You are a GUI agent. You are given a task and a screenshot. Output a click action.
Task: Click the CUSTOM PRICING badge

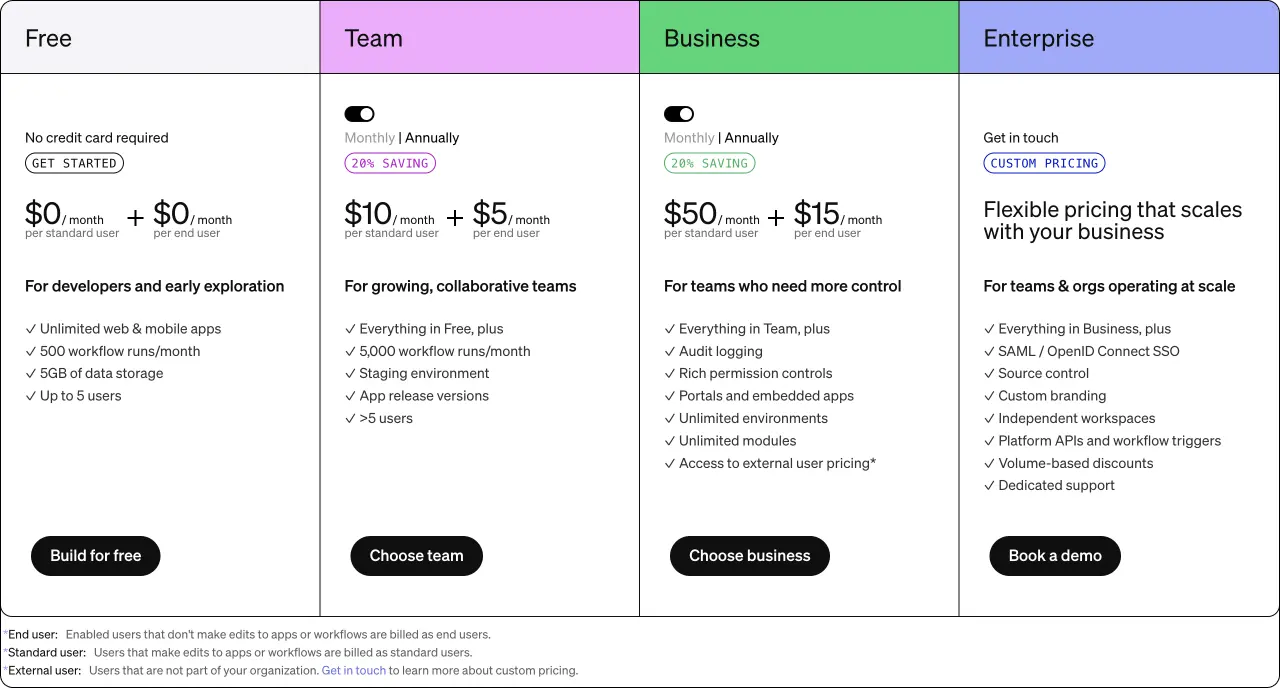click(x=1044, y=163)
